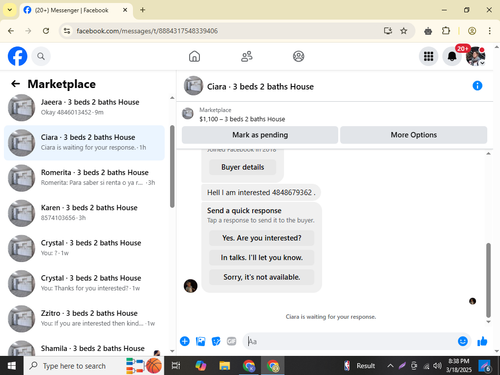Viewport: 500px width, 375px height.
Task: Choose a GIF icon
Action: 231,341
